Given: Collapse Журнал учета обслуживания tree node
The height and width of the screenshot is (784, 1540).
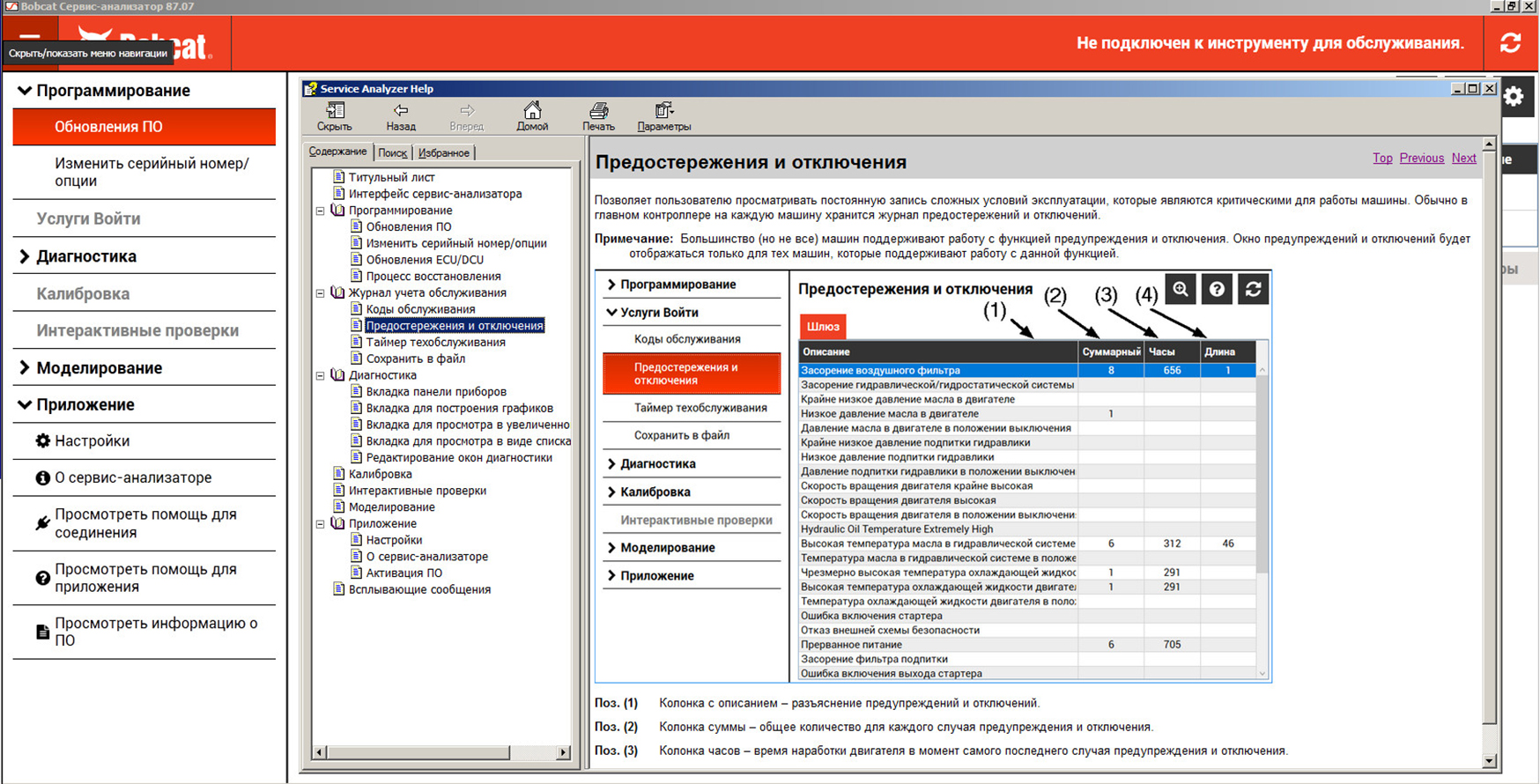Looking at the screenshot, I should [321, 293].
